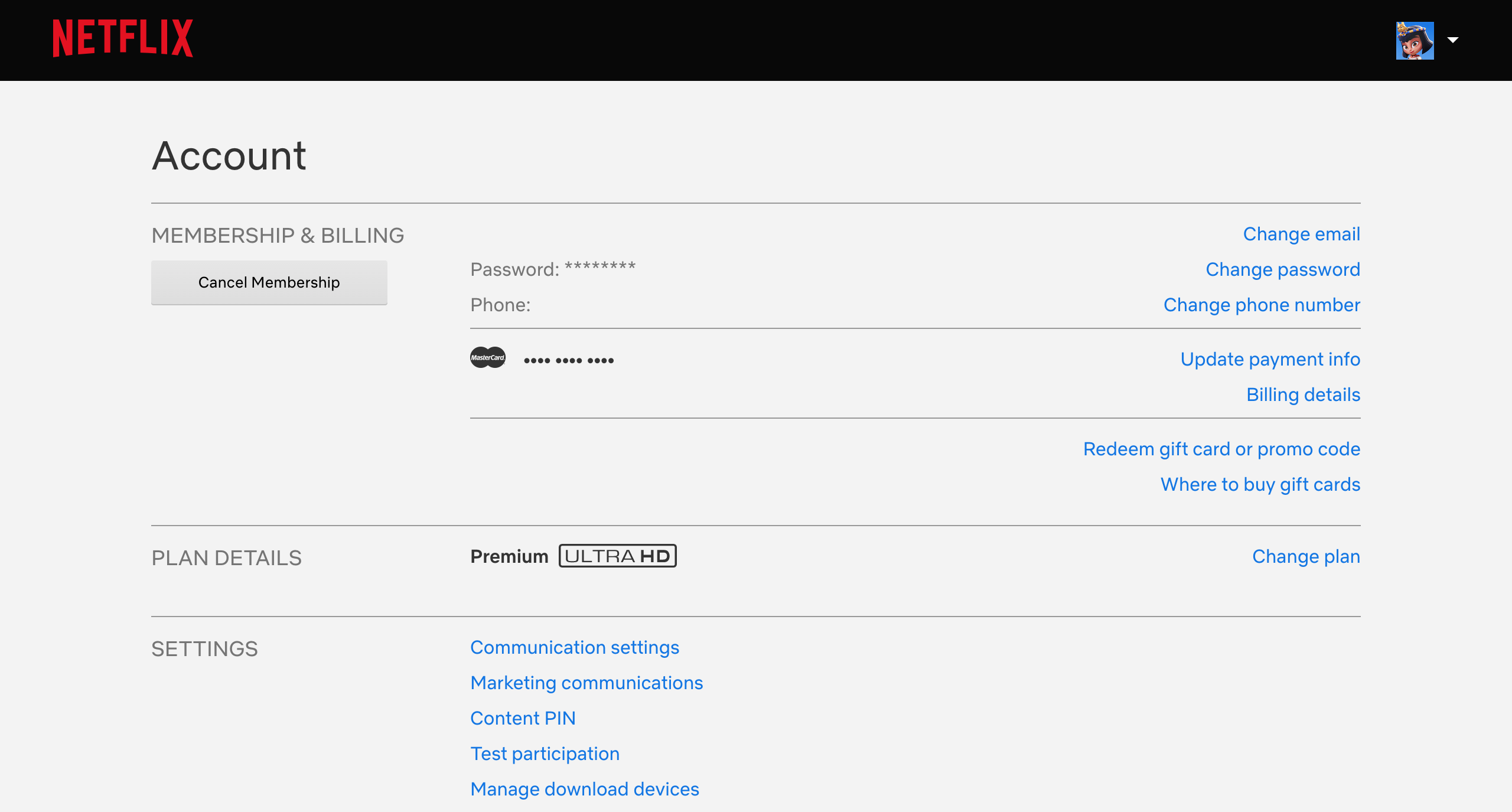View Billing details
This screenshot has height=812, width=1512.
coord(1303,395)
